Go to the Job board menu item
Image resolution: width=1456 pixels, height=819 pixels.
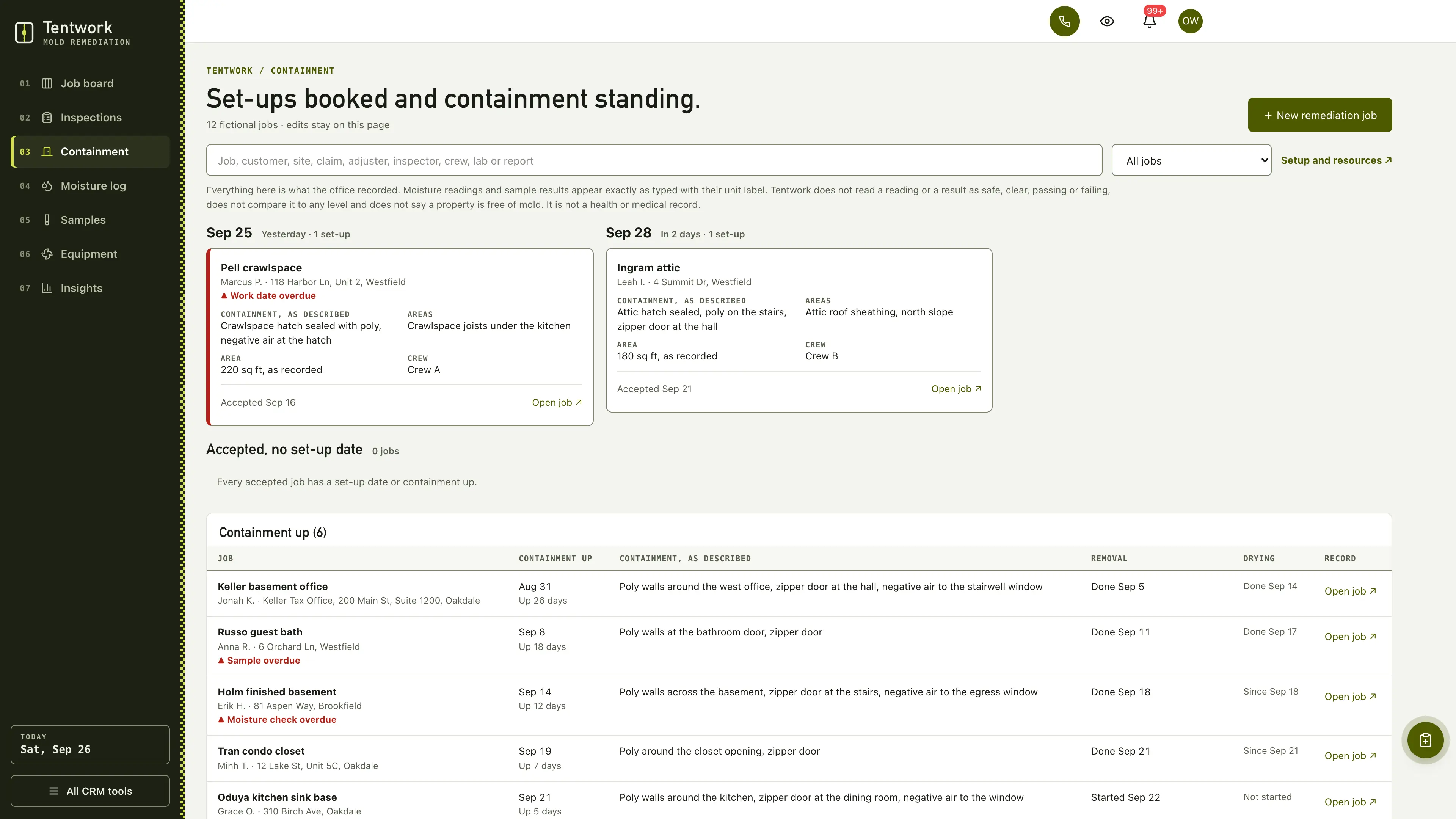pyautogui.click(x=91, y=84)
